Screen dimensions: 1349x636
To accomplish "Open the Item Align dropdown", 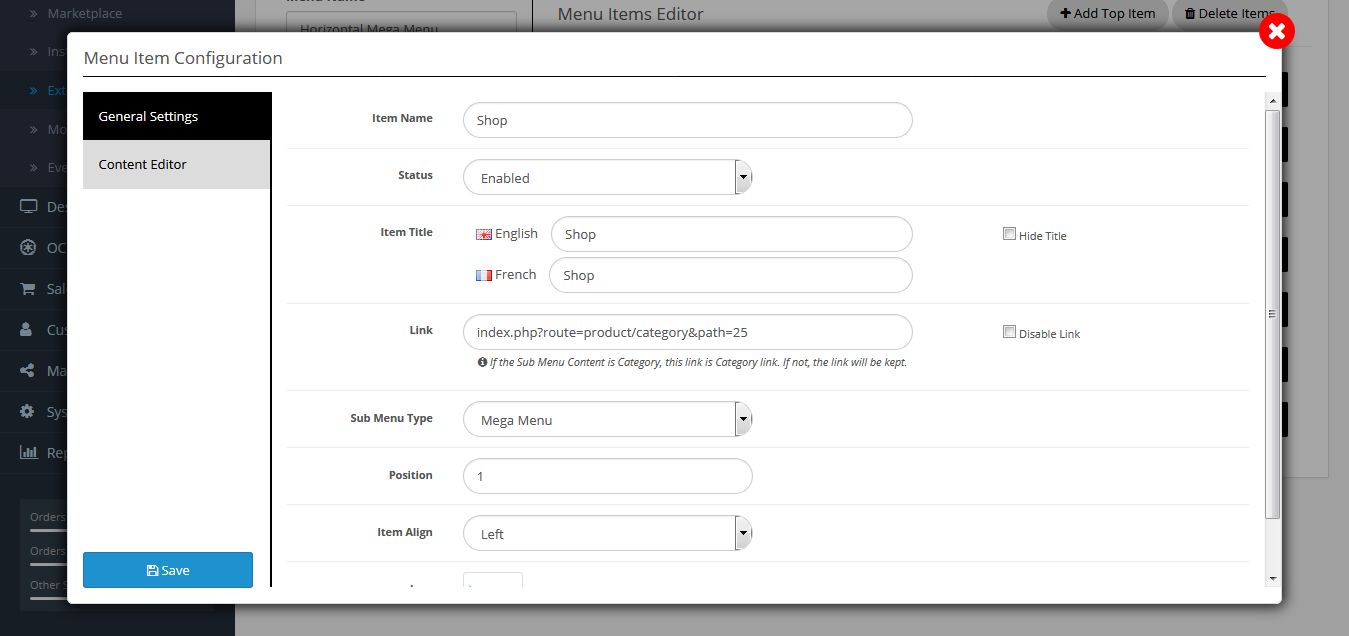I will (608, 534).
